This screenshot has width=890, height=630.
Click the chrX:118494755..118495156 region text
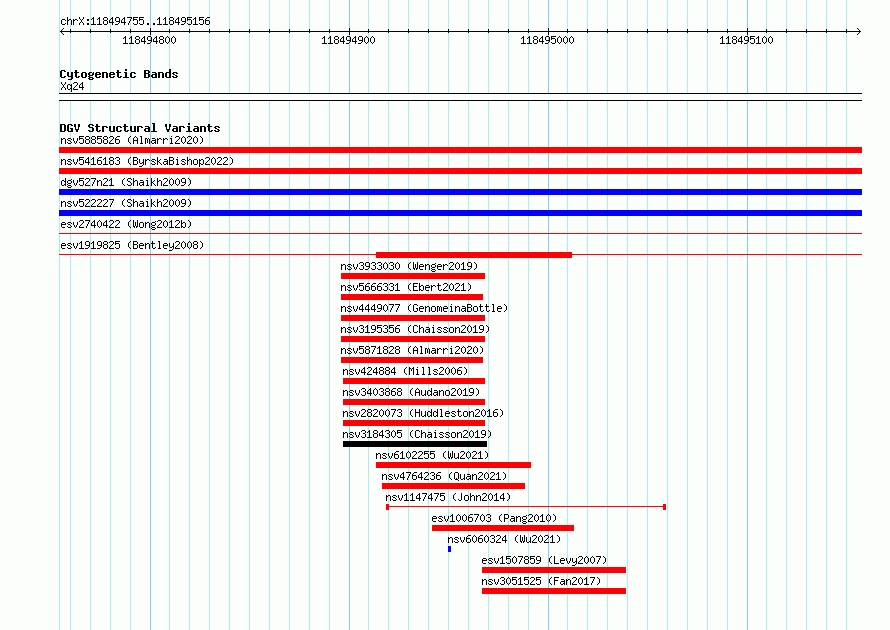pos(135,21)
